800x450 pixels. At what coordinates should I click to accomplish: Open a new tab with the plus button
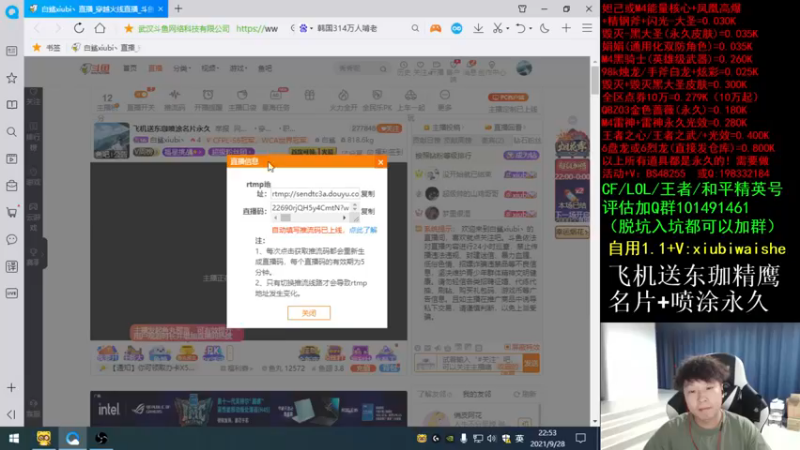(x=179, y=9)
